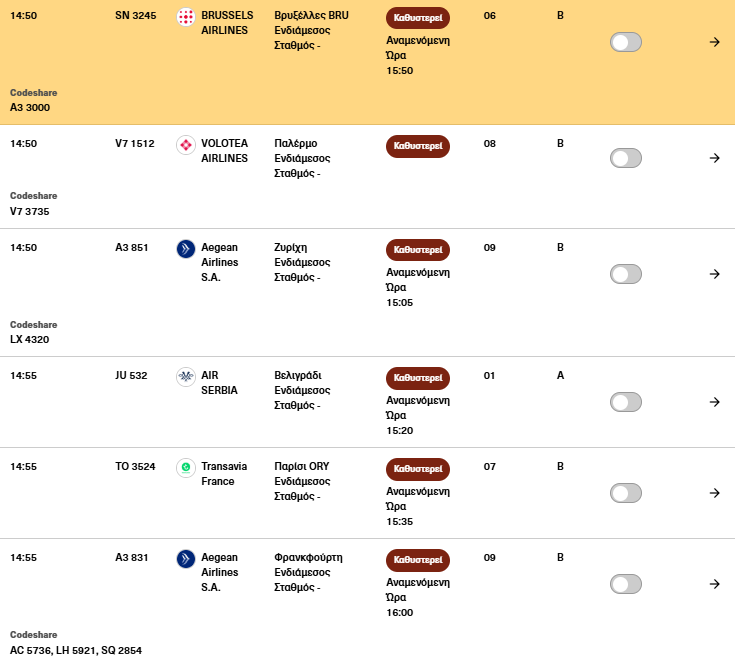Click delayed badge for A3 831
The image size is (744, 668).
(x=418, y=560)
